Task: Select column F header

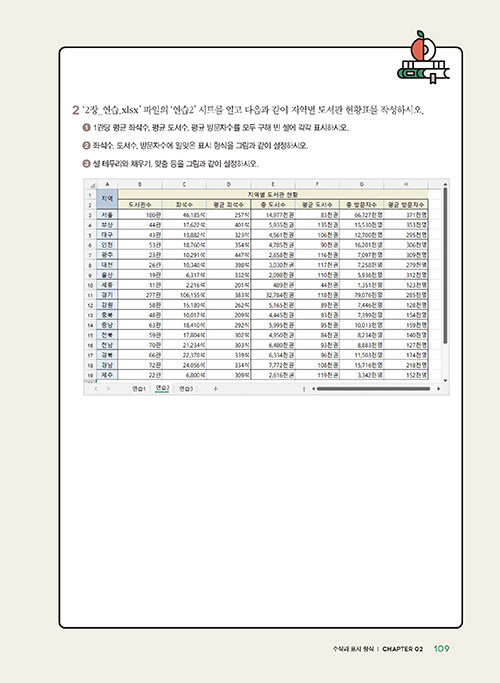Action: click(317, 185)
